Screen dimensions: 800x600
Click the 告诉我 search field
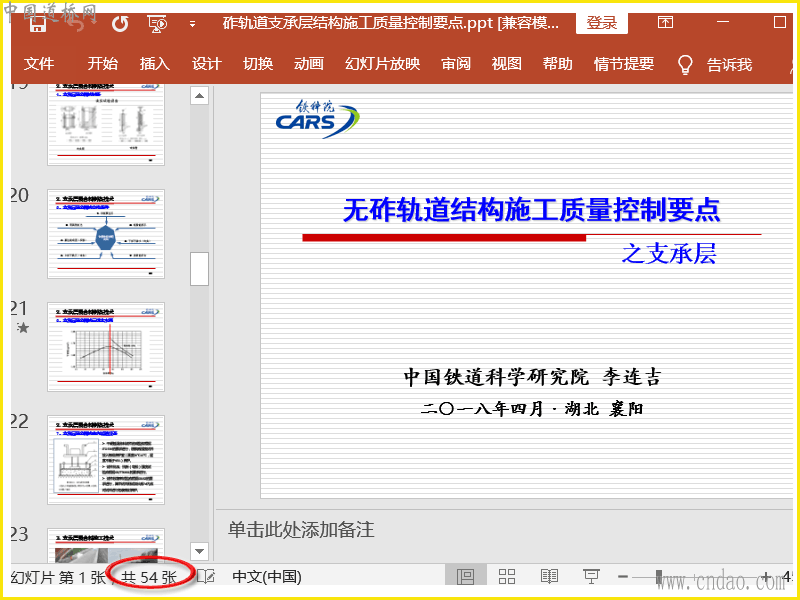tap(729, 65)
